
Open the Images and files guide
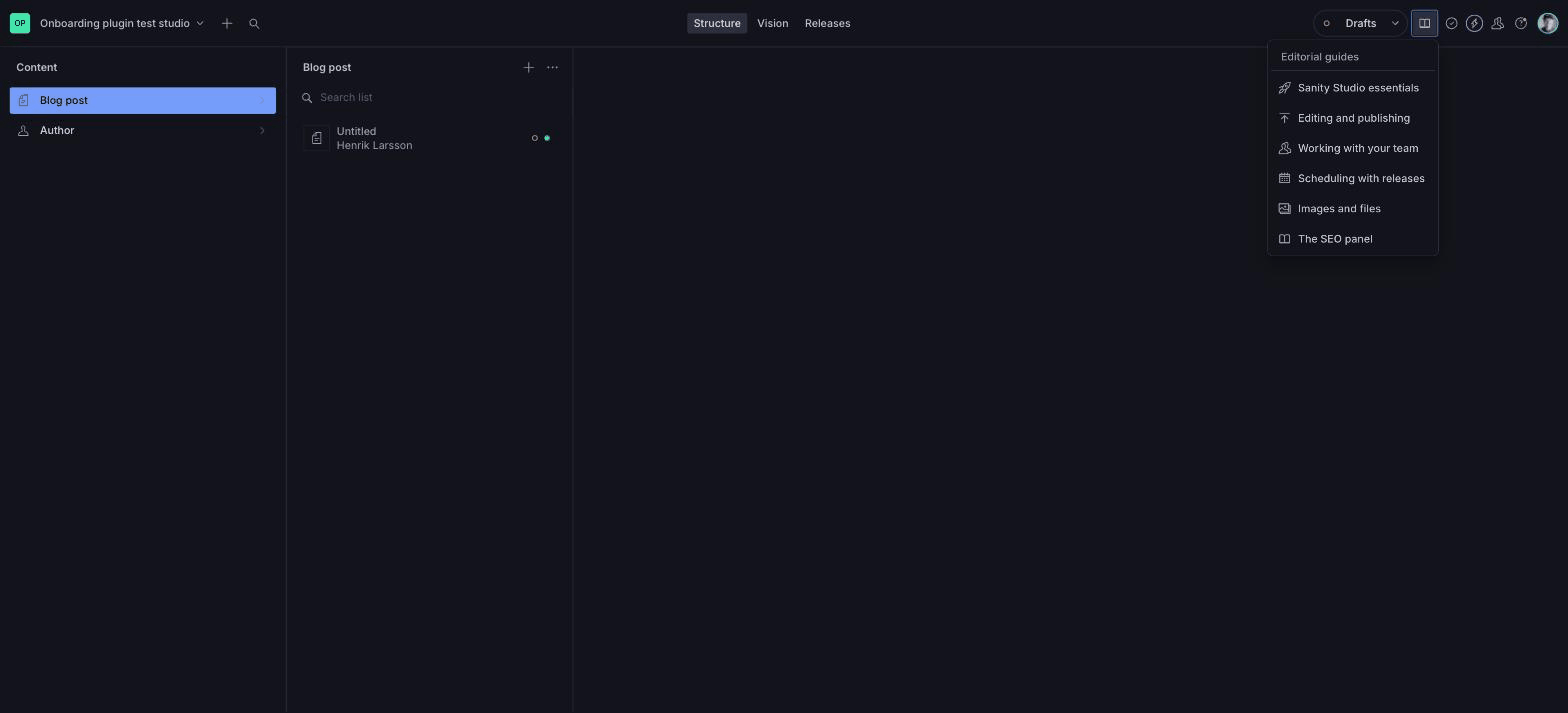point(1353,208)
